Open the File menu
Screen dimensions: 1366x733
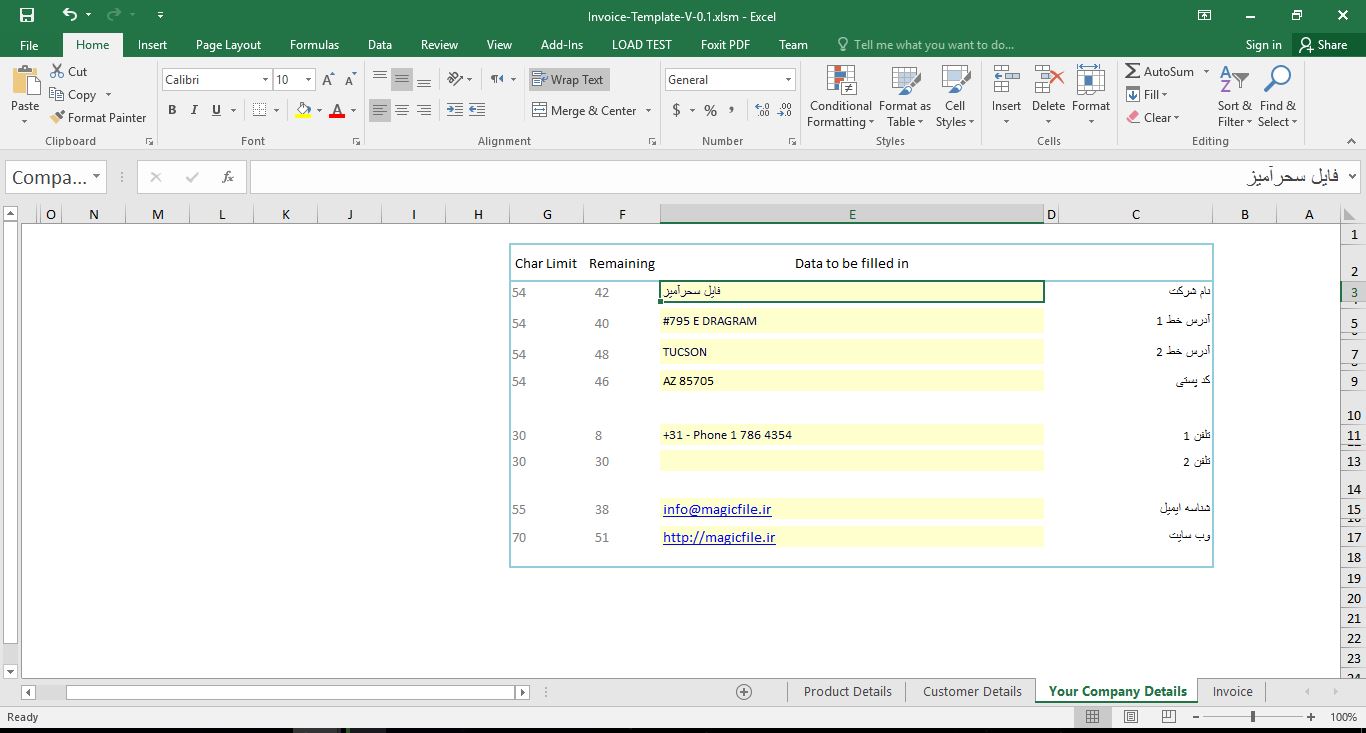coord(29,45)
